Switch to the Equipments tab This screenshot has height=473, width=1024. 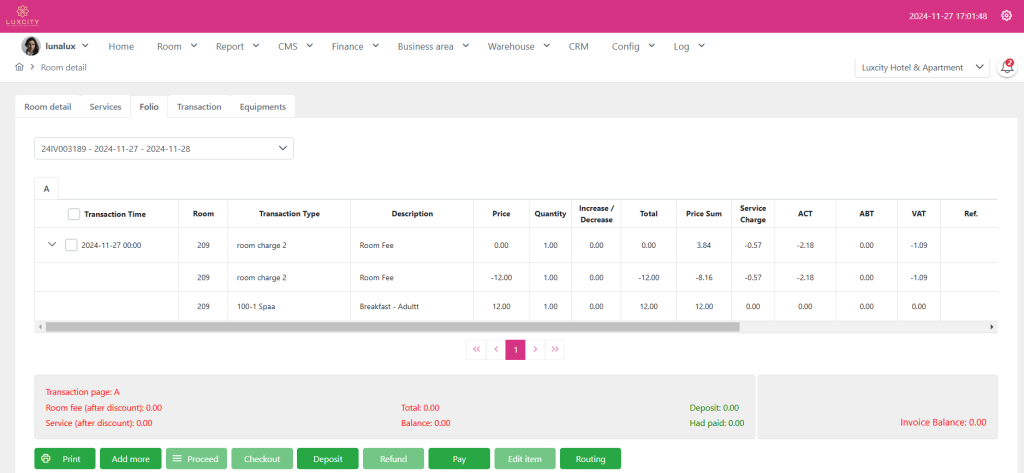(x=262, y=107)
